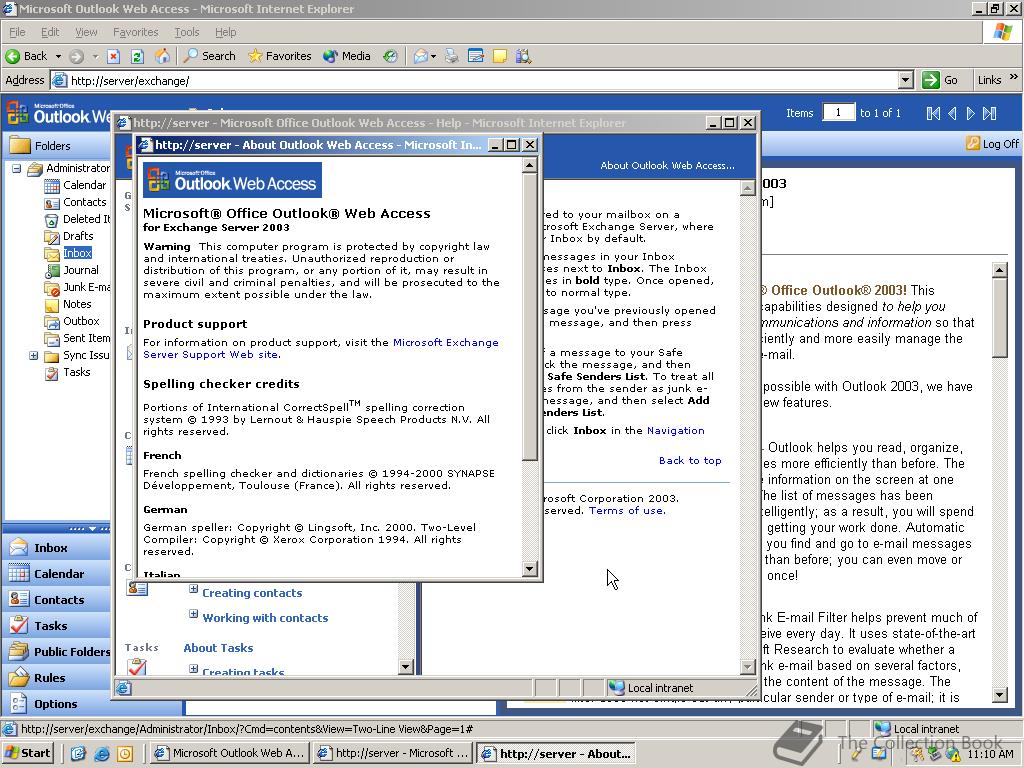Switch to http://server - Microsoft taskbar button
The height and width of the screenshot is (768, 1024).
click(392, 753)
